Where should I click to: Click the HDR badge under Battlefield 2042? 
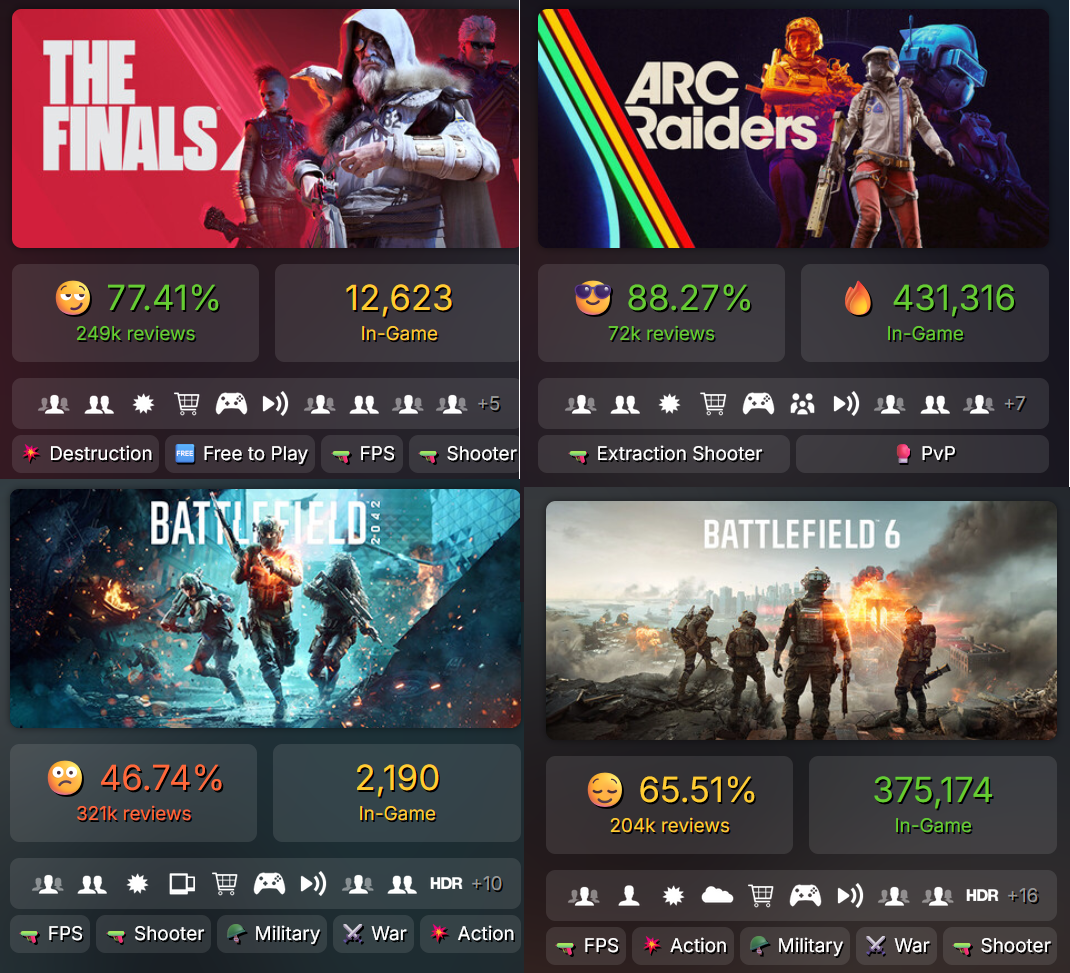446,884
